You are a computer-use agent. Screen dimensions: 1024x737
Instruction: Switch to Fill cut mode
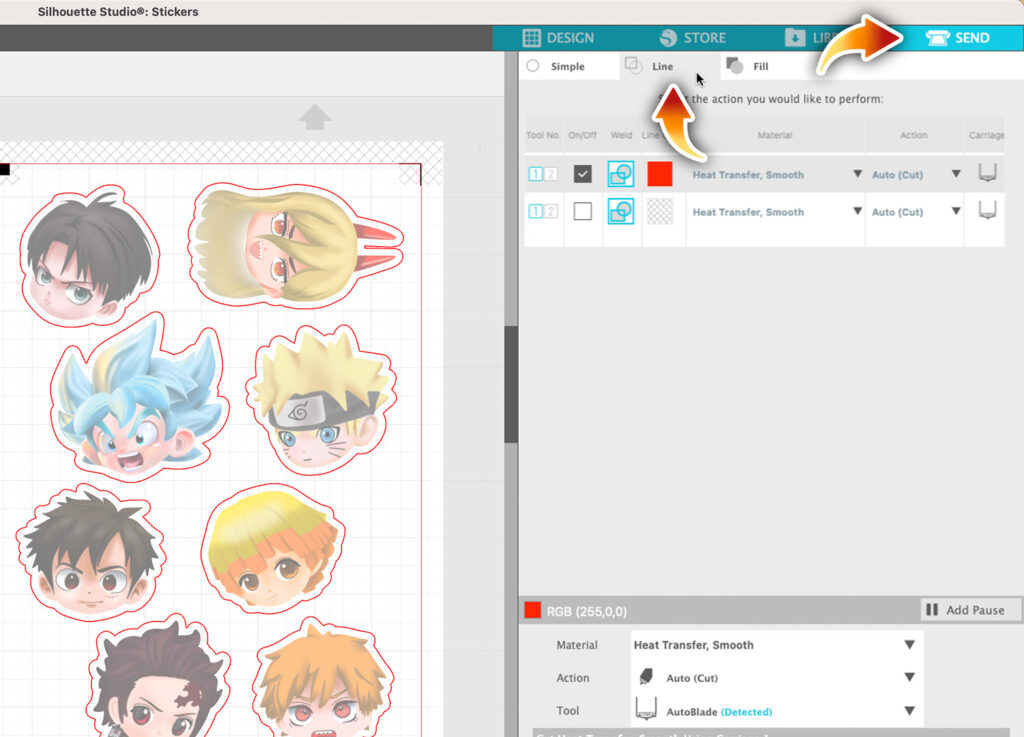click(748, 66)
